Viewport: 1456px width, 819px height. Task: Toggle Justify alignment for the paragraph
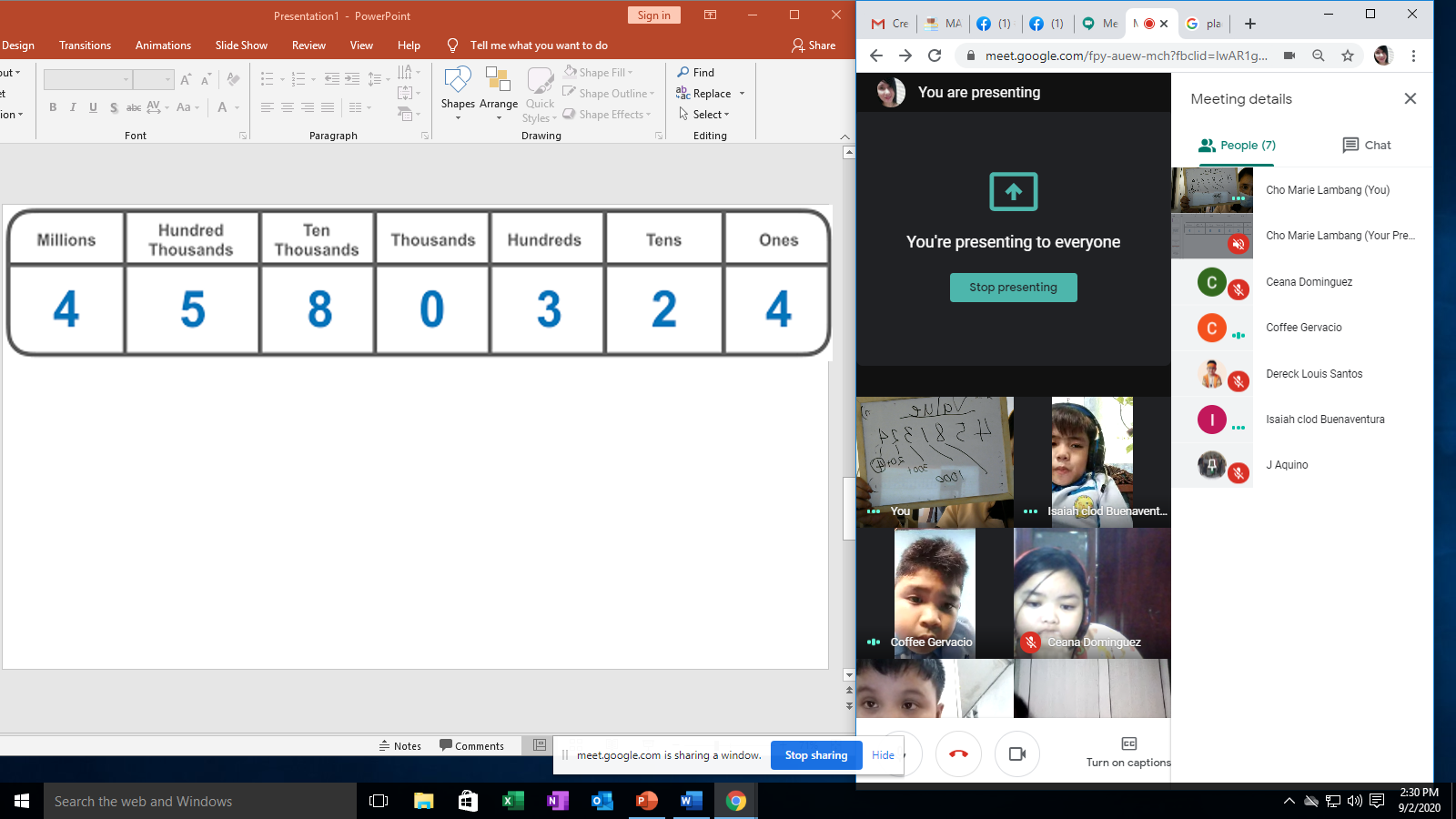pyautogui.click(x=328, y=107)
